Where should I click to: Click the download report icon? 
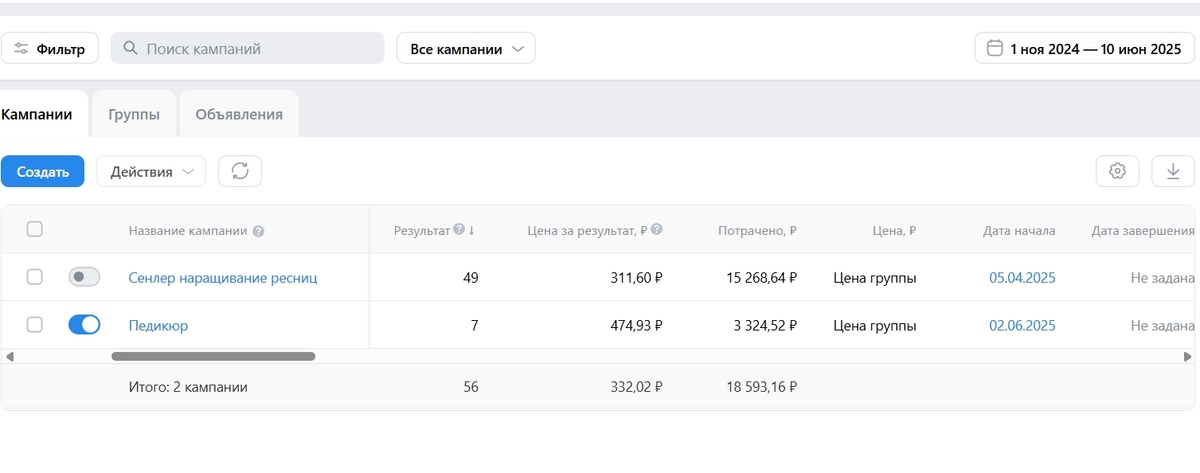click(1173, 171)
